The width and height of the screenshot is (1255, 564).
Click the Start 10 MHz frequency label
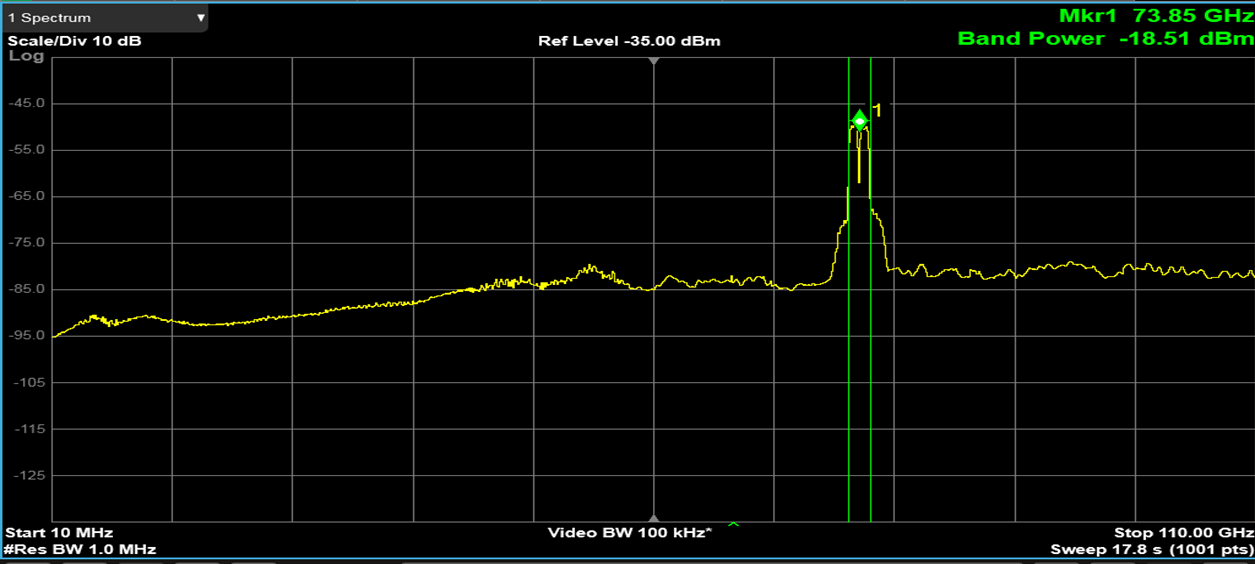point(59,532)
